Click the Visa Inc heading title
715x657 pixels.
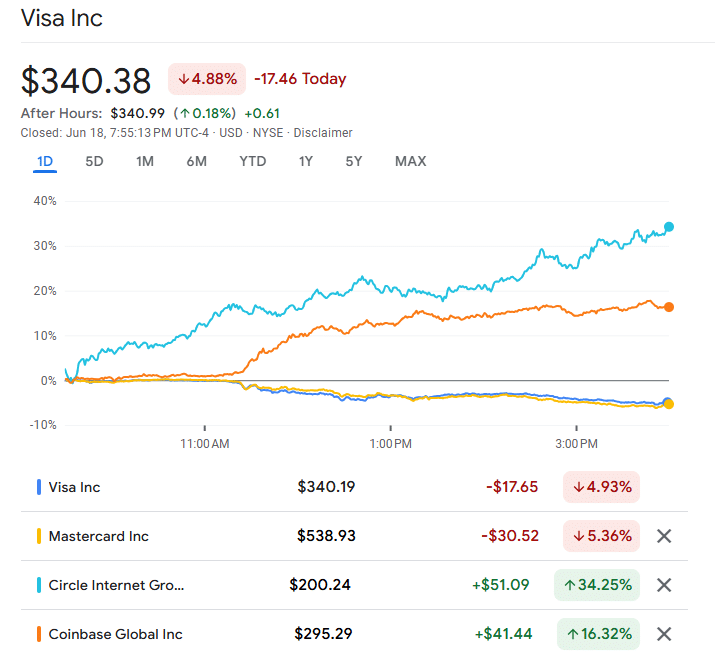tap(62, 19)
